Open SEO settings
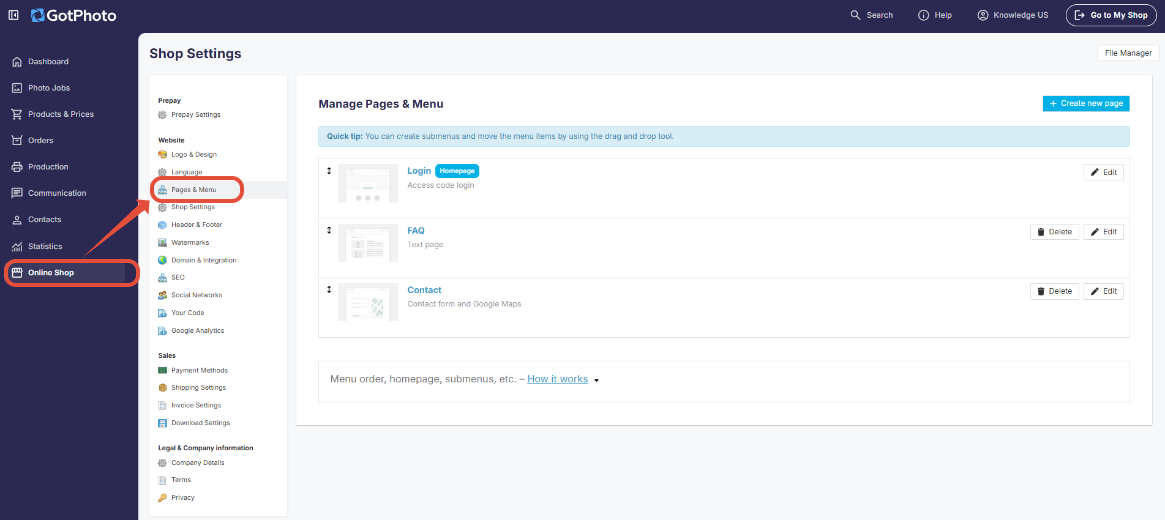The width and height of the screenshot is (1165, 520). (178, 277)
